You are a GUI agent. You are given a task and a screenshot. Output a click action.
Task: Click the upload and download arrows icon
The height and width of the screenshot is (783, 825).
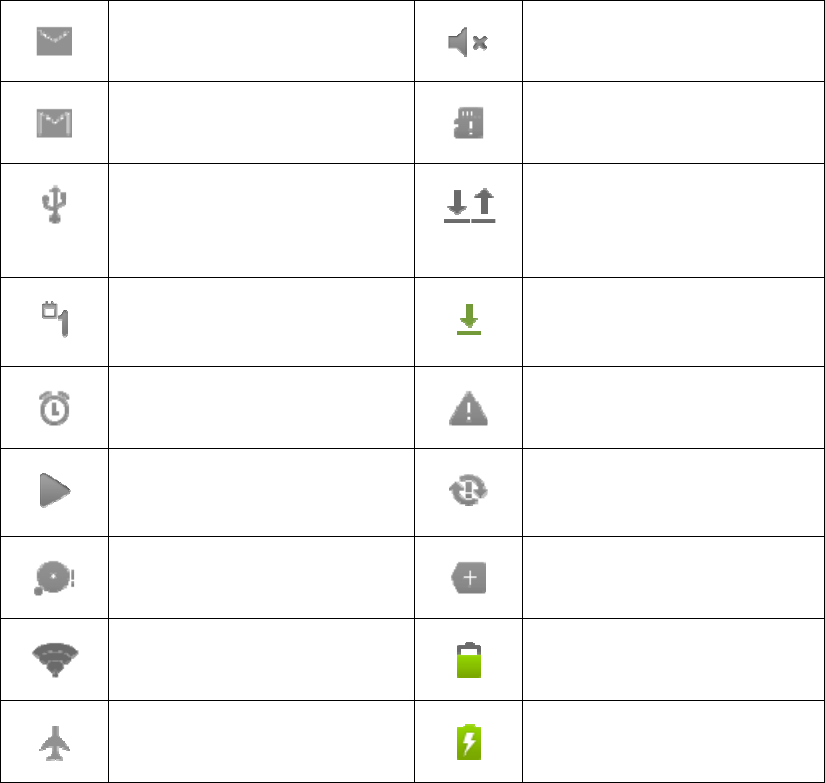pyautogui.click(x=469, y=205)
